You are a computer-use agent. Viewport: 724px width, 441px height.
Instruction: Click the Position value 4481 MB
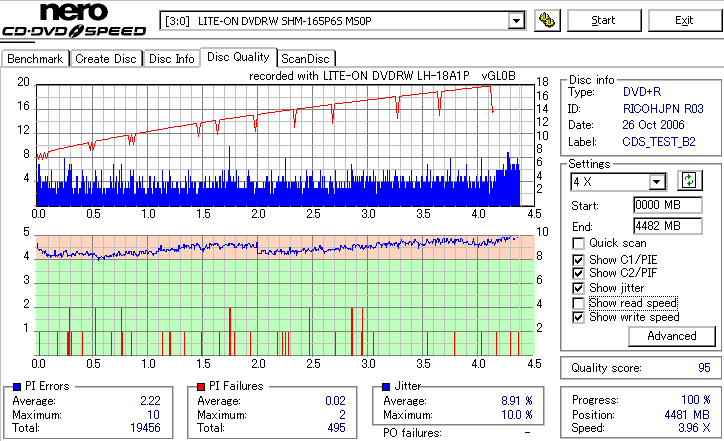click(687, 415)
